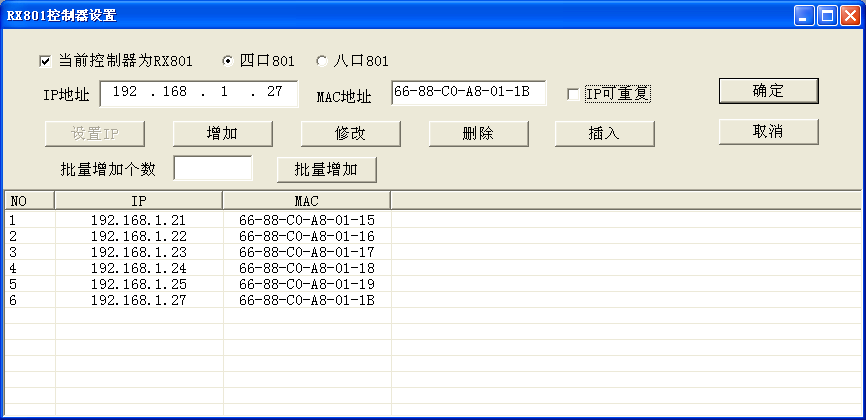Viewport: 866px width, 420px height.
Task: Close the RX801控制器设置 window
Action: [x=851, y=15]
